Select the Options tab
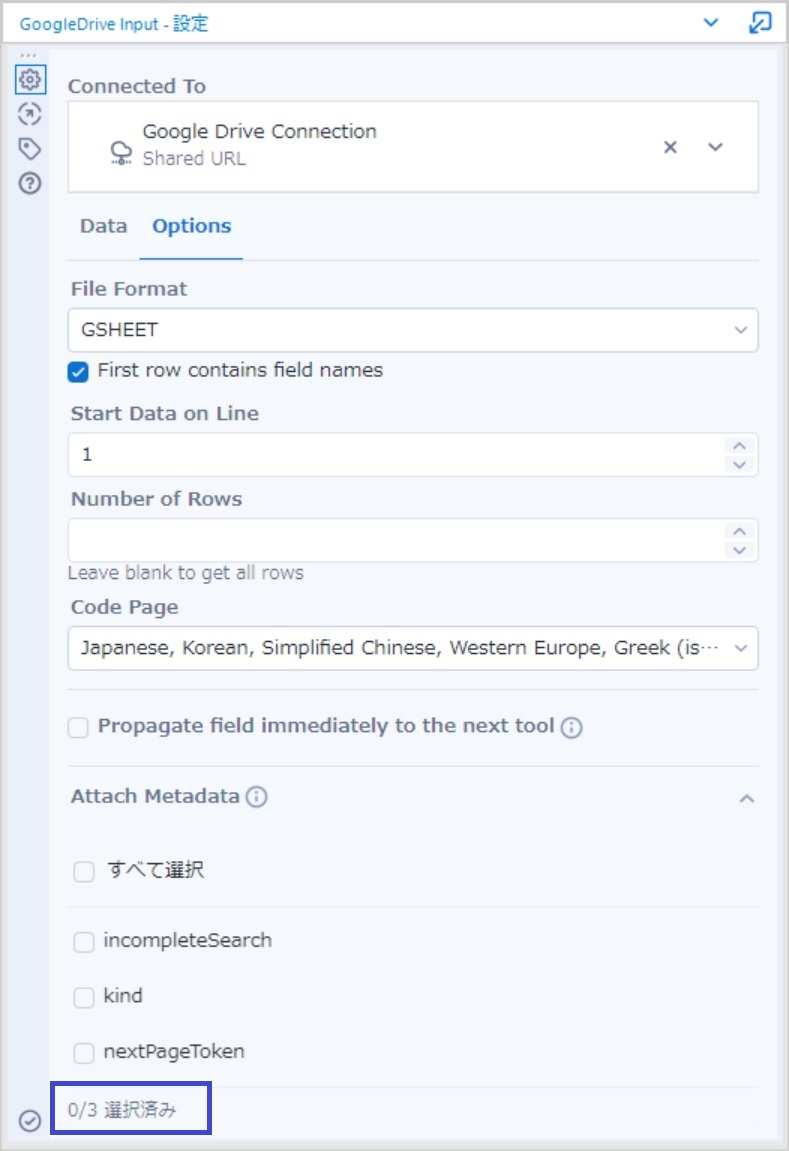The width and height of the screenshot is (789, 1151). click(191, 226)
